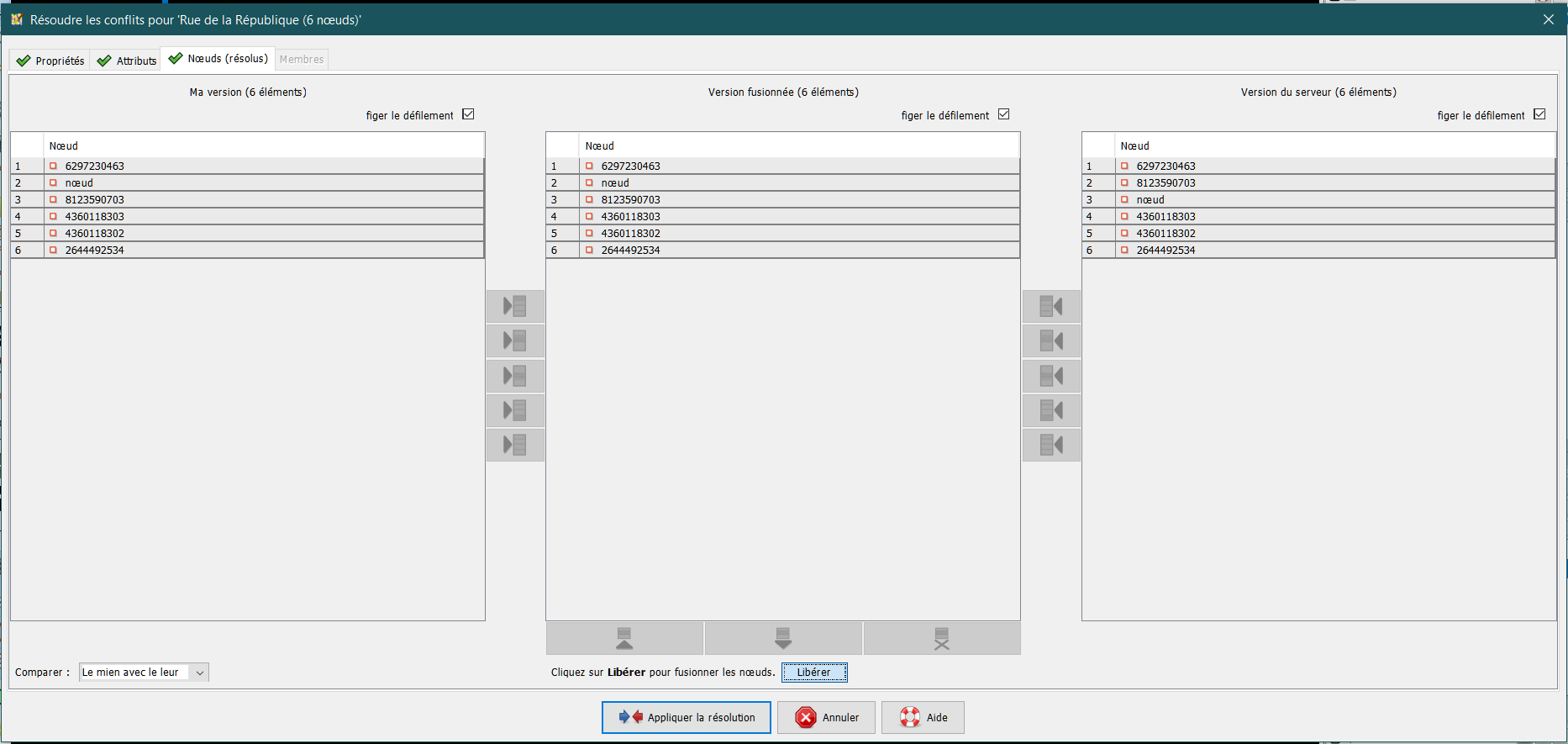Click the topmost copy-from-my-version arrow button

click(x=515, y=306)
